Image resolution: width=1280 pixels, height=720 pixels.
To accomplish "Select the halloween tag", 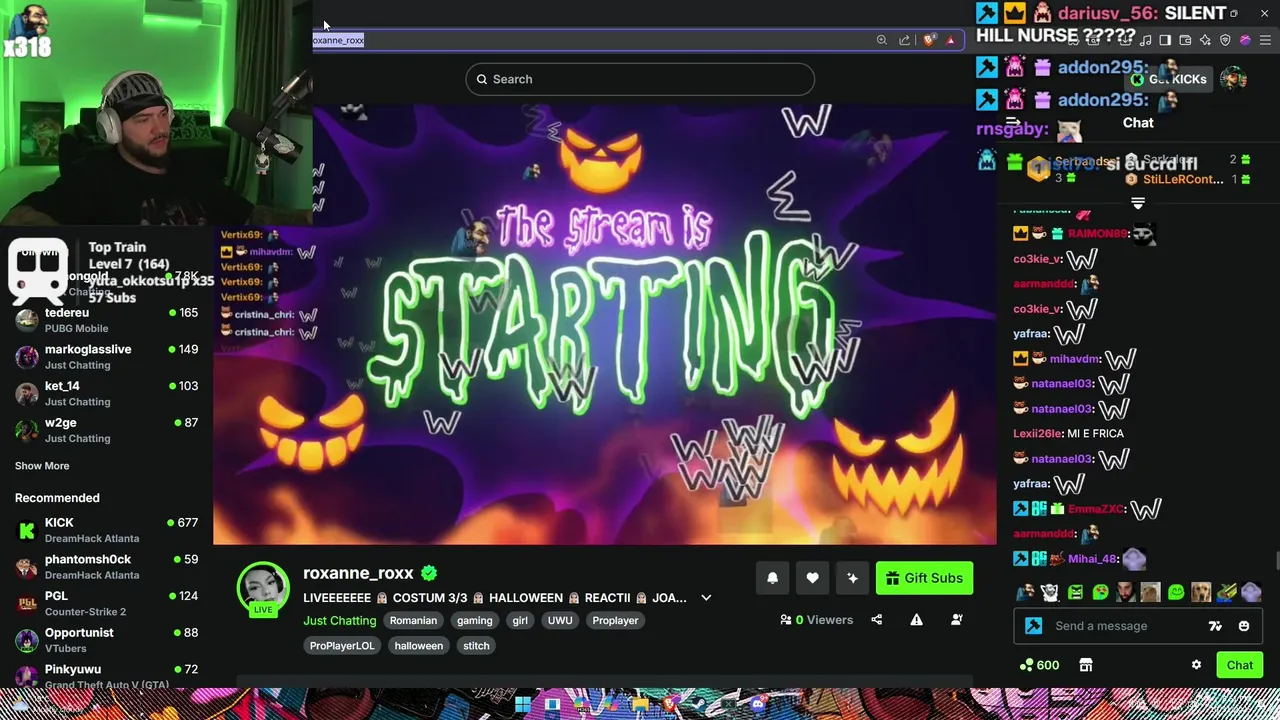I will pyautogui.click(x=418, y=645).
